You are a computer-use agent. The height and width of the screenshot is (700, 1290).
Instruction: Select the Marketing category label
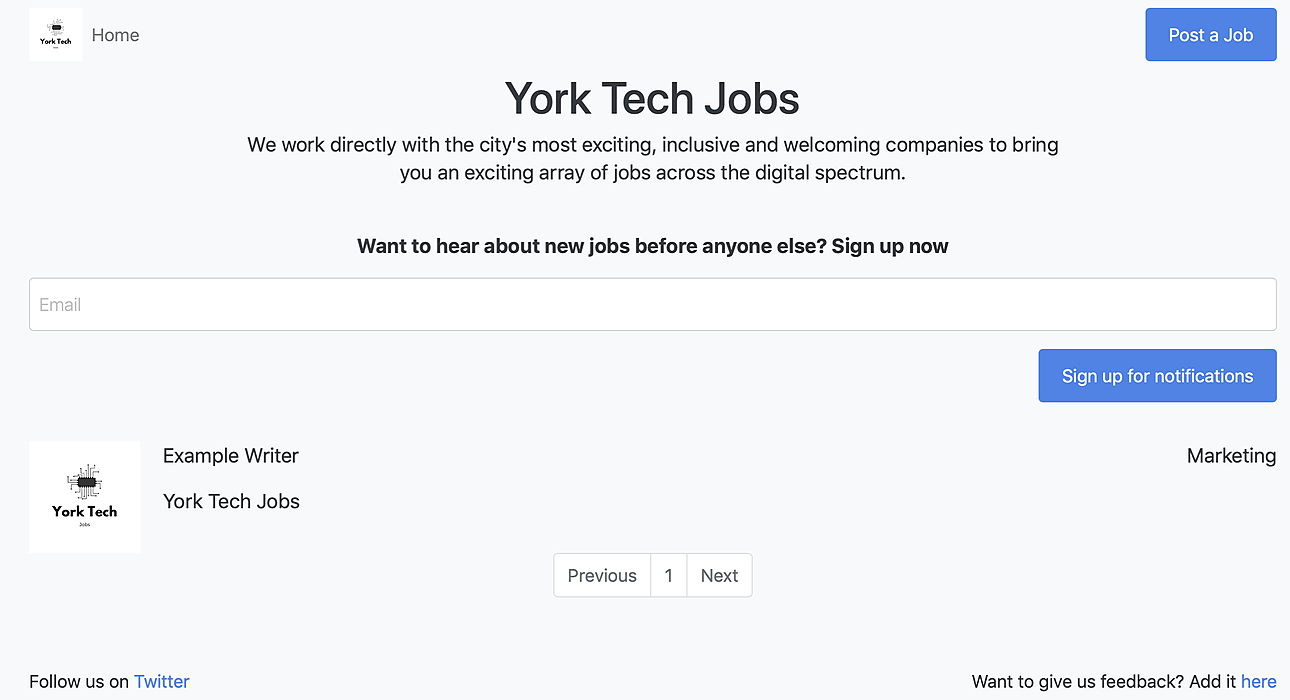point(1231,456)
